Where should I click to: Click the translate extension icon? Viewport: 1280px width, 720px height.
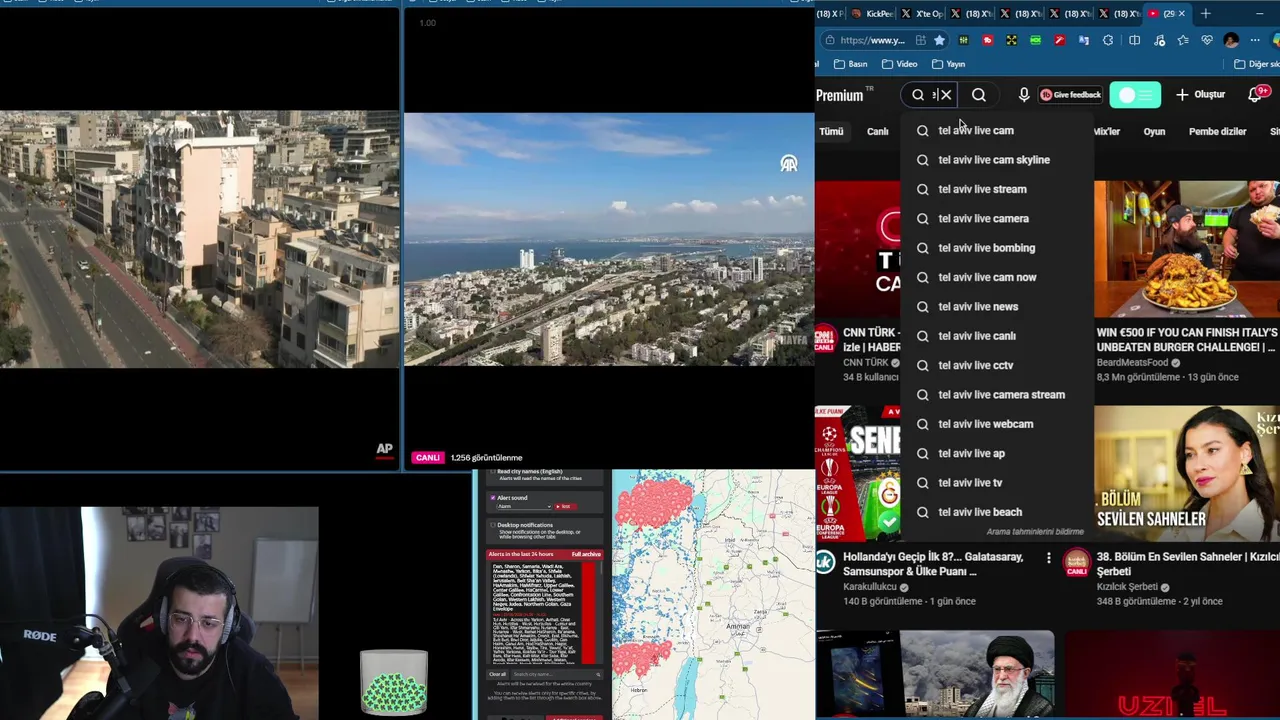1084,40
